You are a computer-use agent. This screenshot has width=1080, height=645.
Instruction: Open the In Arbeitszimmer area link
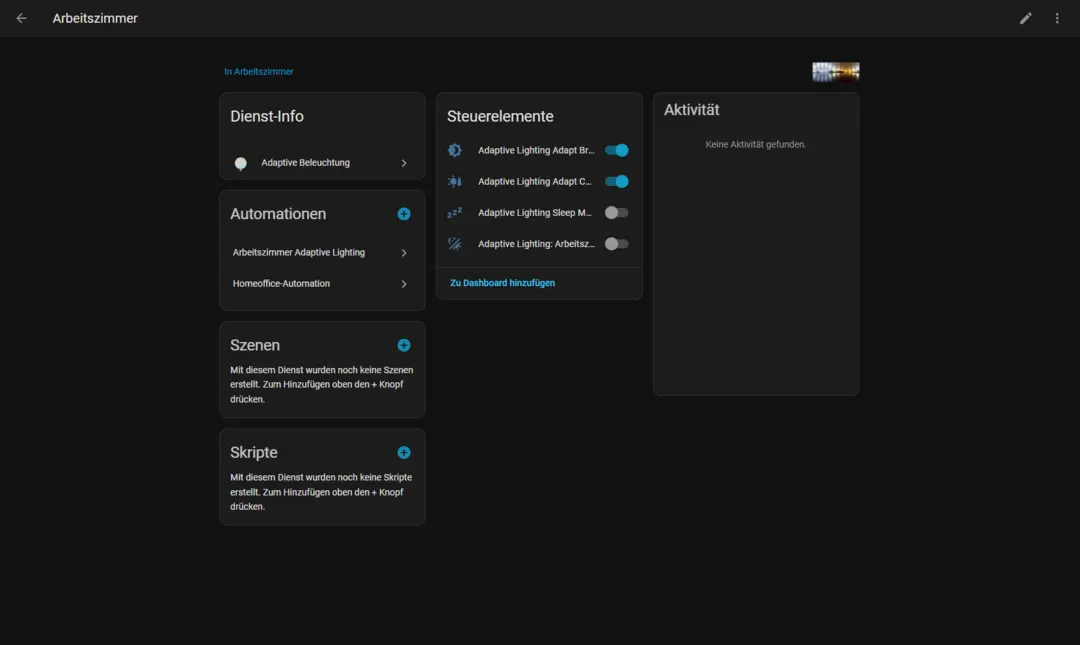click(258, 71)
